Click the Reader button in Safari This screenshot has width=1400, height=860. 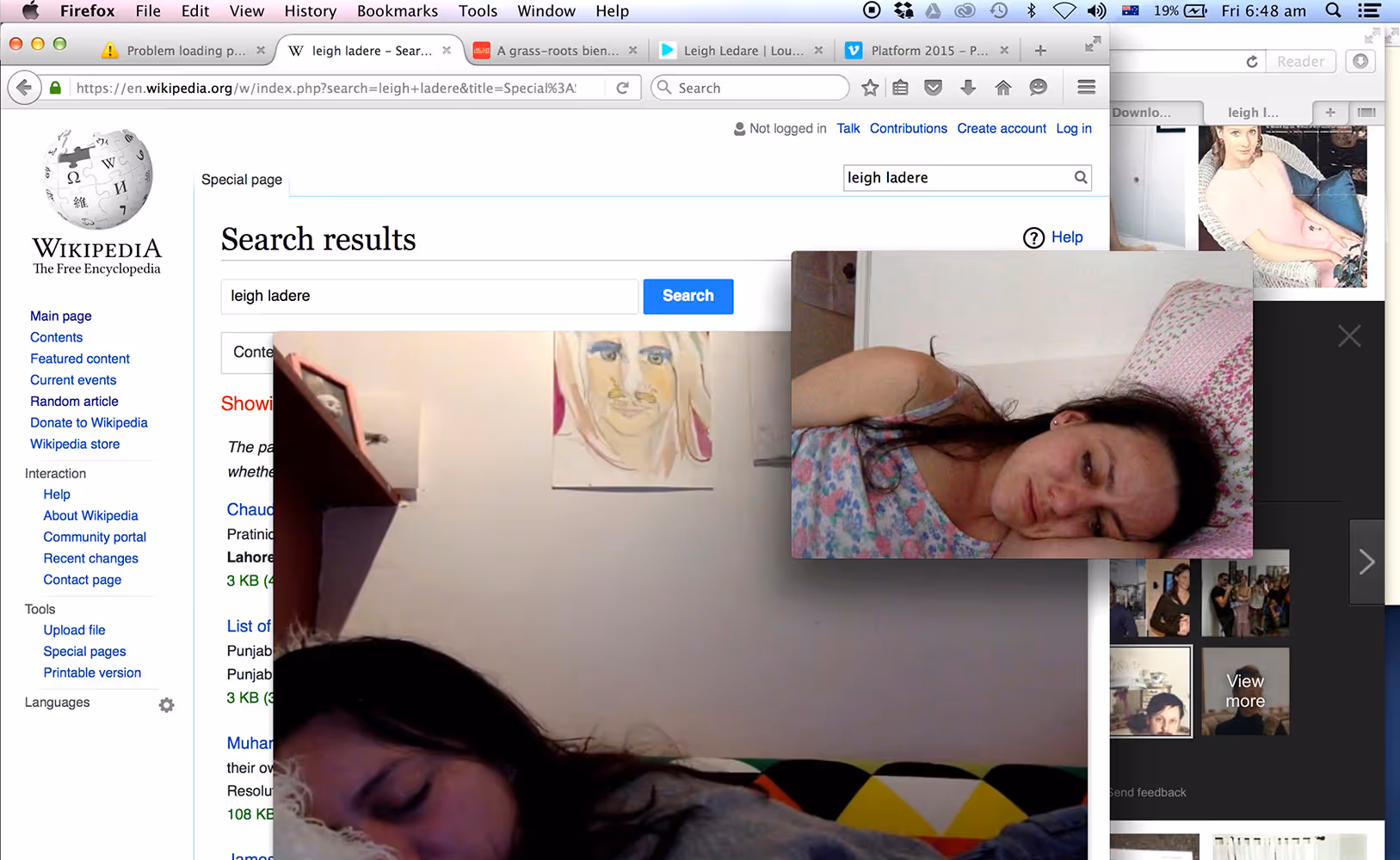coord(1300,62)
